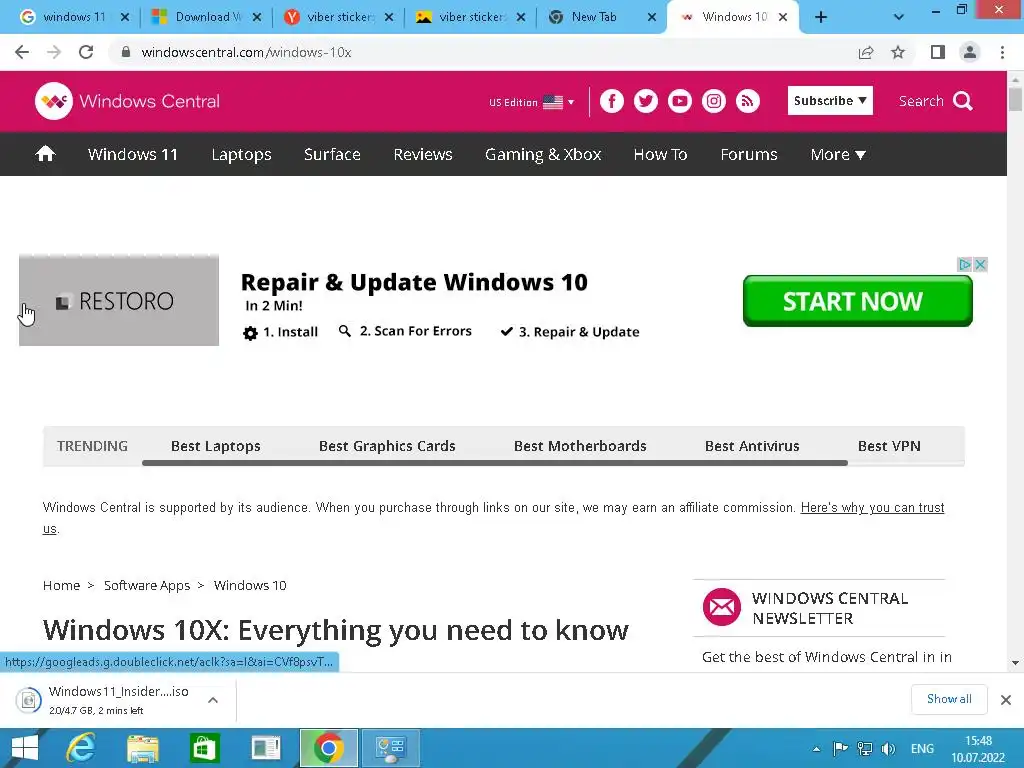The height and width of the screenshot is (768, 1024).
Task: Open the side panel icon in Chrome toolbar
Action: coord(938,52)
